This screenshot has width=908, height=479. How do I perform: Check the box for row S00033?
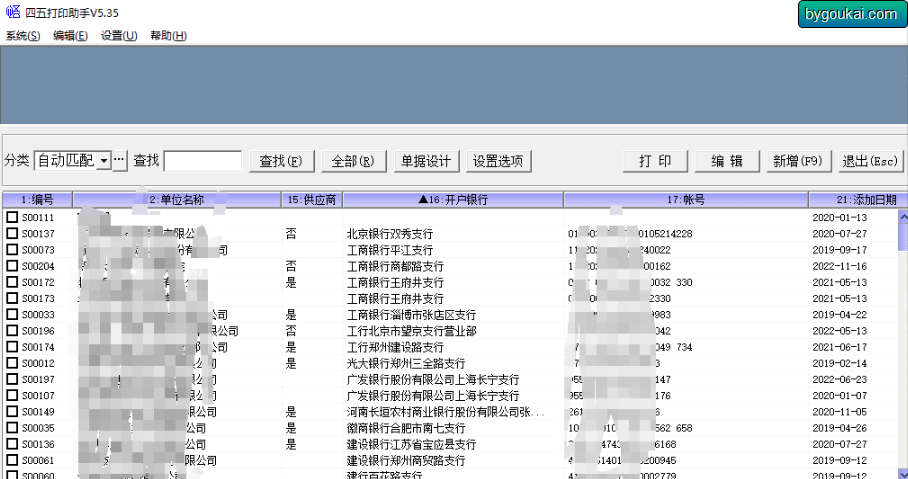click(x=12, y=315)
